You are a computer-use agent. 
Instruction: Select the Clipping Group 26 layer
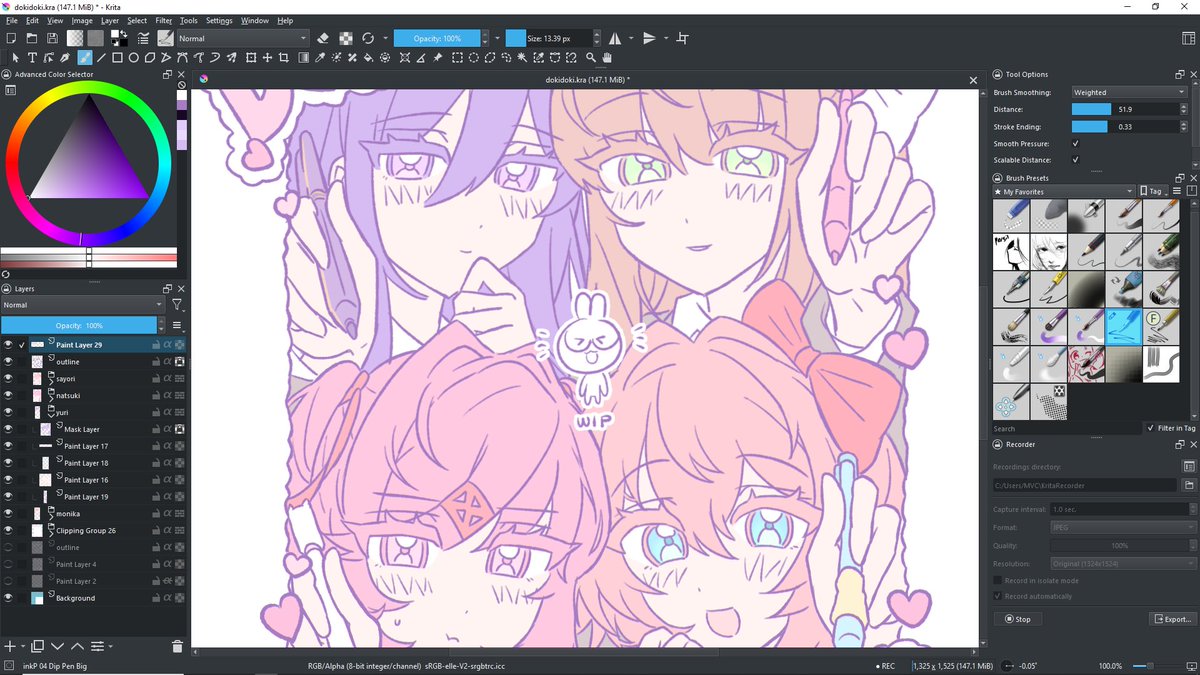click(86, 530)
